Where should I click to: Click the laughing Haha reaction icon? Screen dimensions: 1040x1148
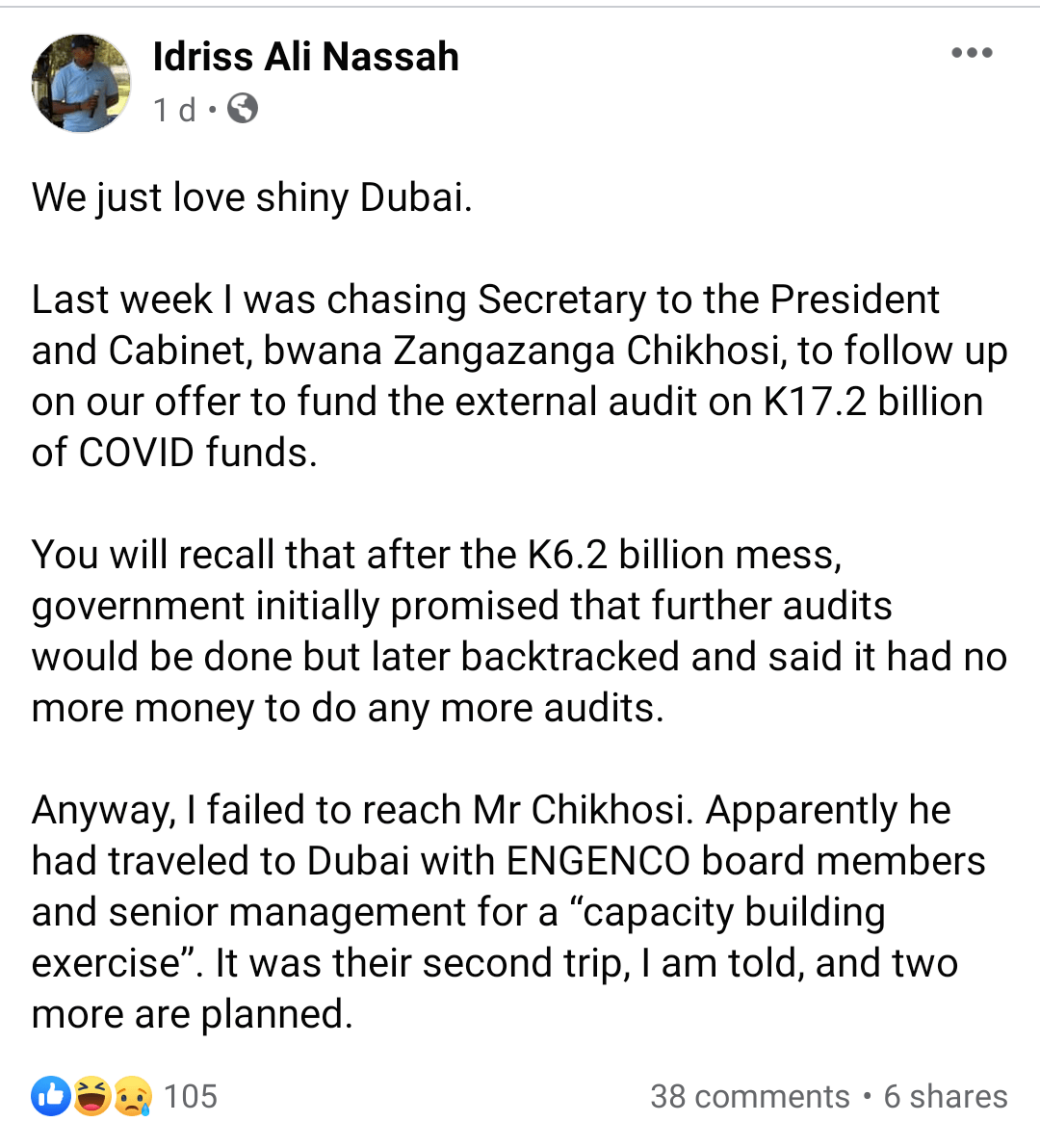[x=91, y=1096]
